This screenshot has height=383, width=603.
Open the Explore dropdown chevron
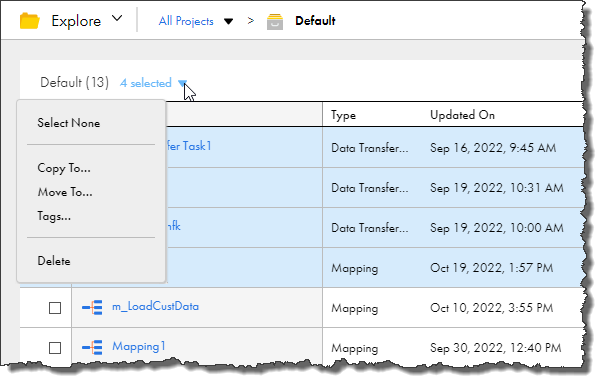[x=117, y=18]
